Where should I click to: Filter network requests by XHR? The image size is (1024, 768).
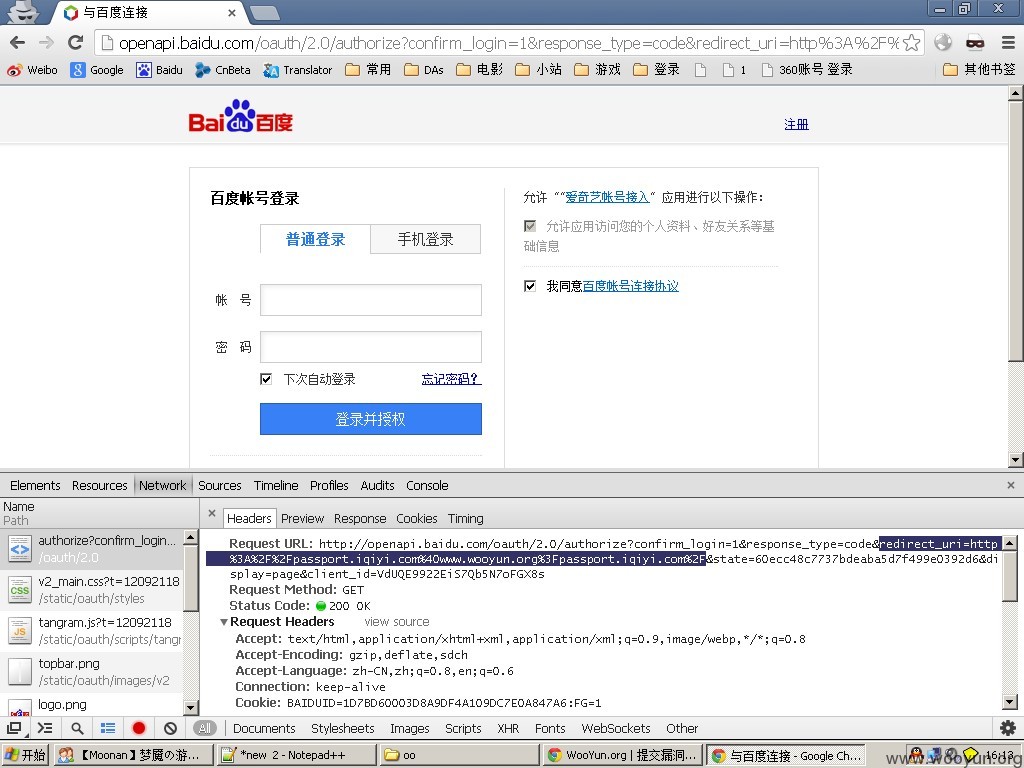point(507,728)
